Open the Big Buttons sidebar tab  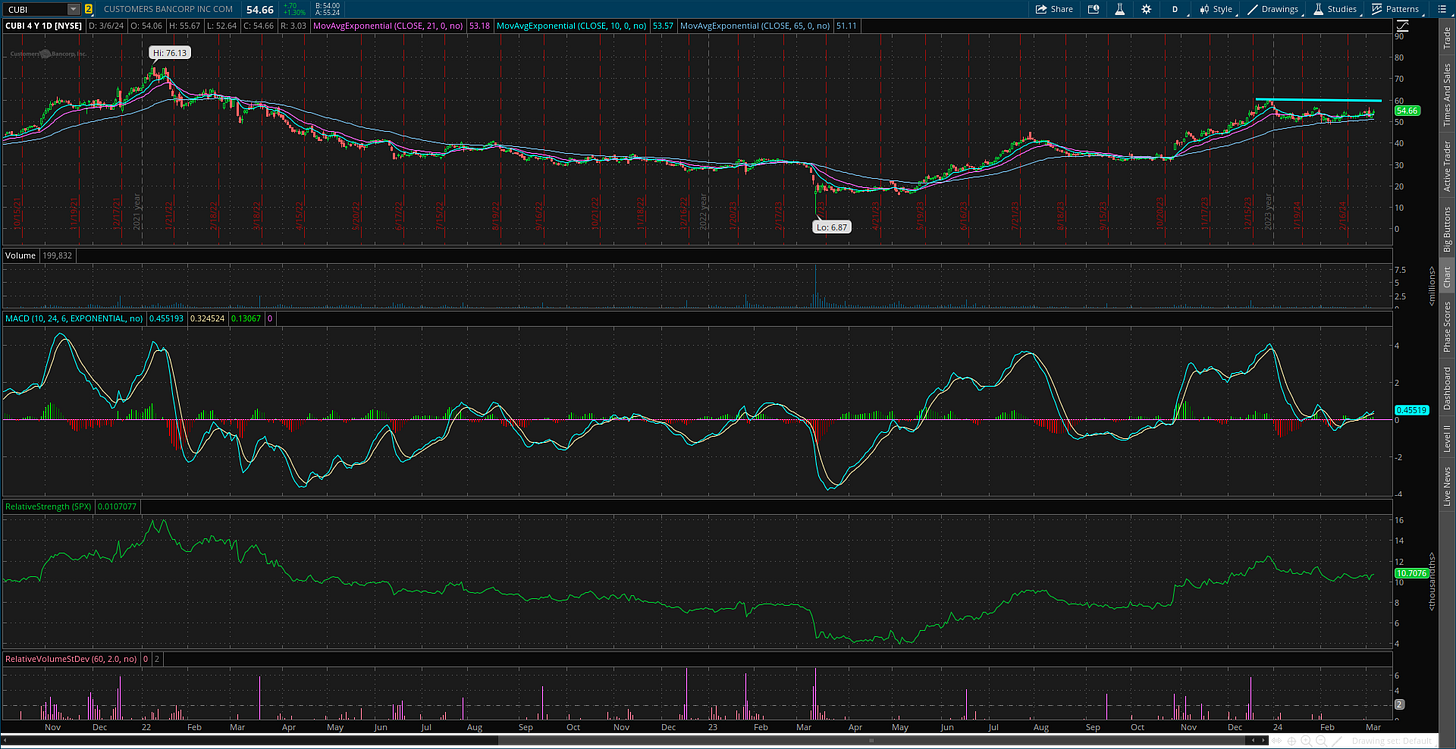(1446, 230)
